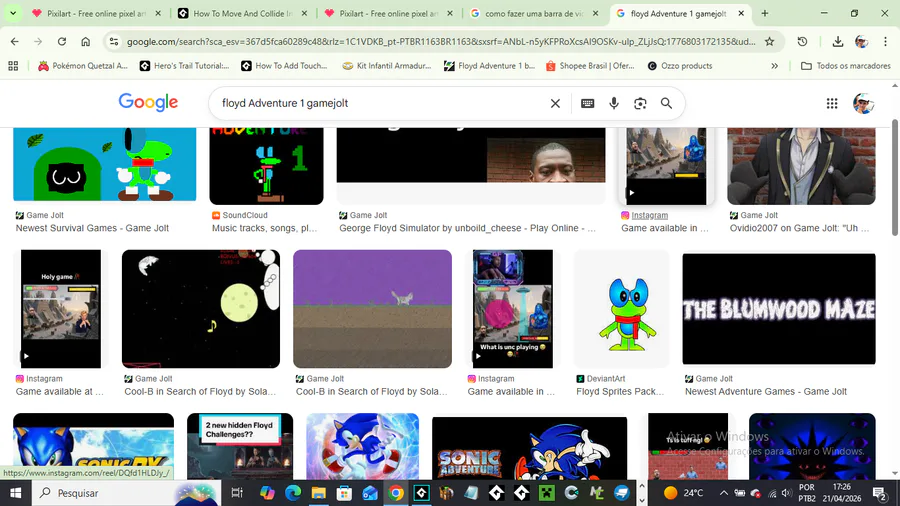Open the on-screen keyboard input tool
This screenshot has width=900, height=506.
click(587, 103)
